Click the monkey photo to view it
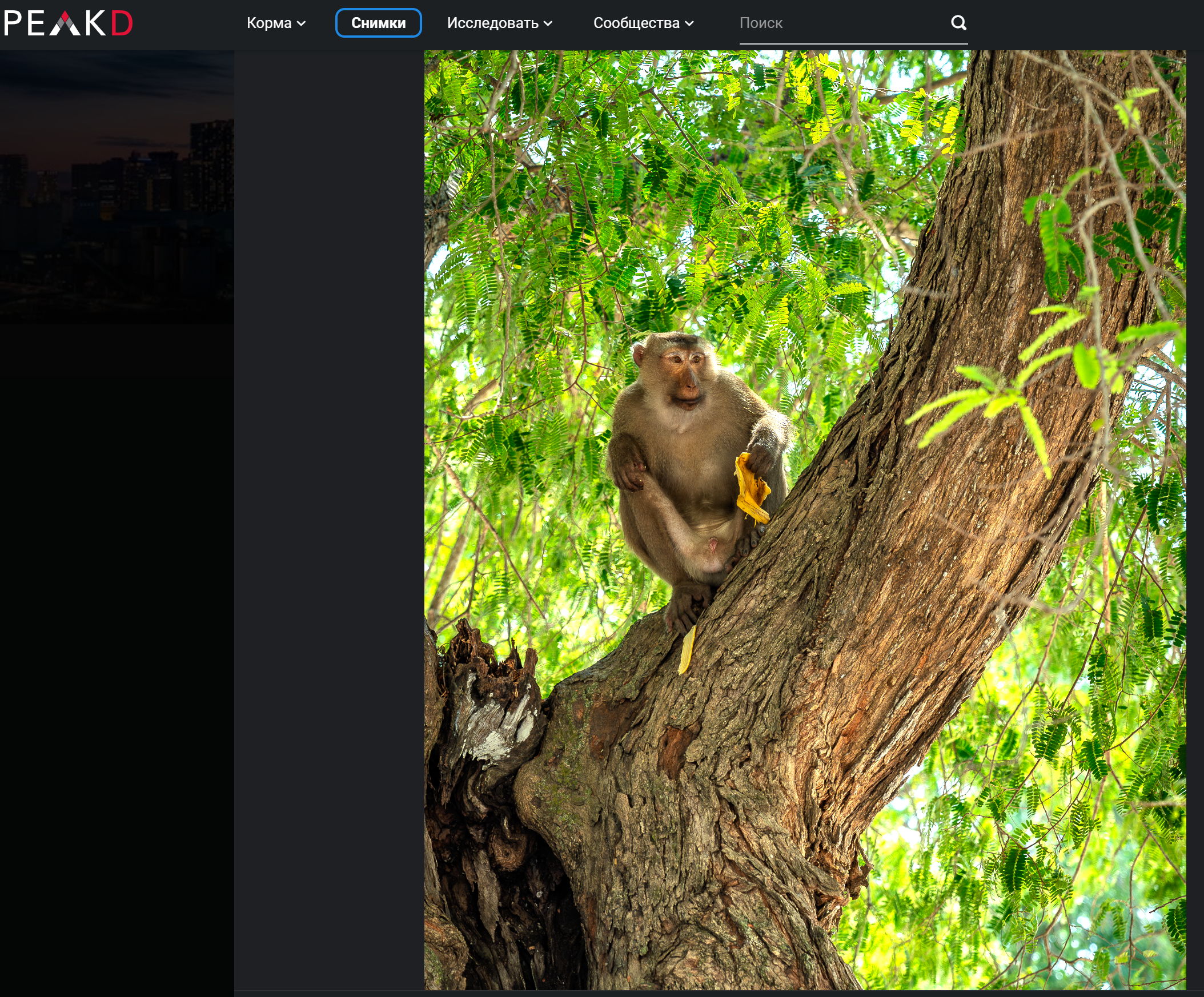Viewport: 1204px width, 997px height. pos(802,516)
